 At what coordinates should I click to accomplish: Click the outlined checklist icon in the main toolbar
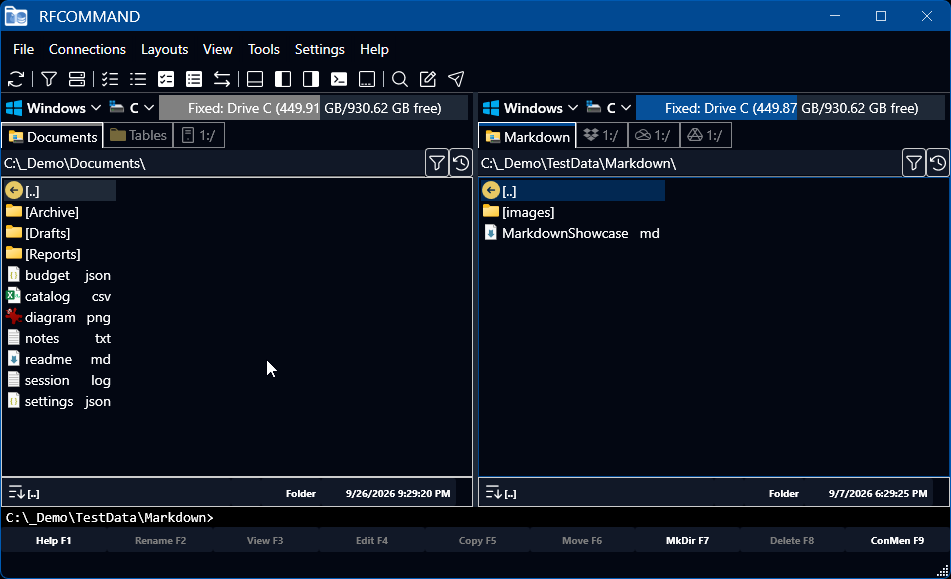click(x=110, y=79)
